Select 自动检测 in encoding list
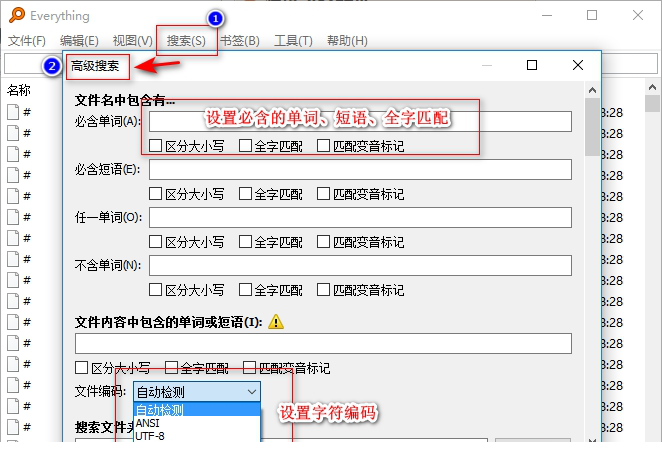The height and width of the screenshot is (459, 662). point(197,410)
